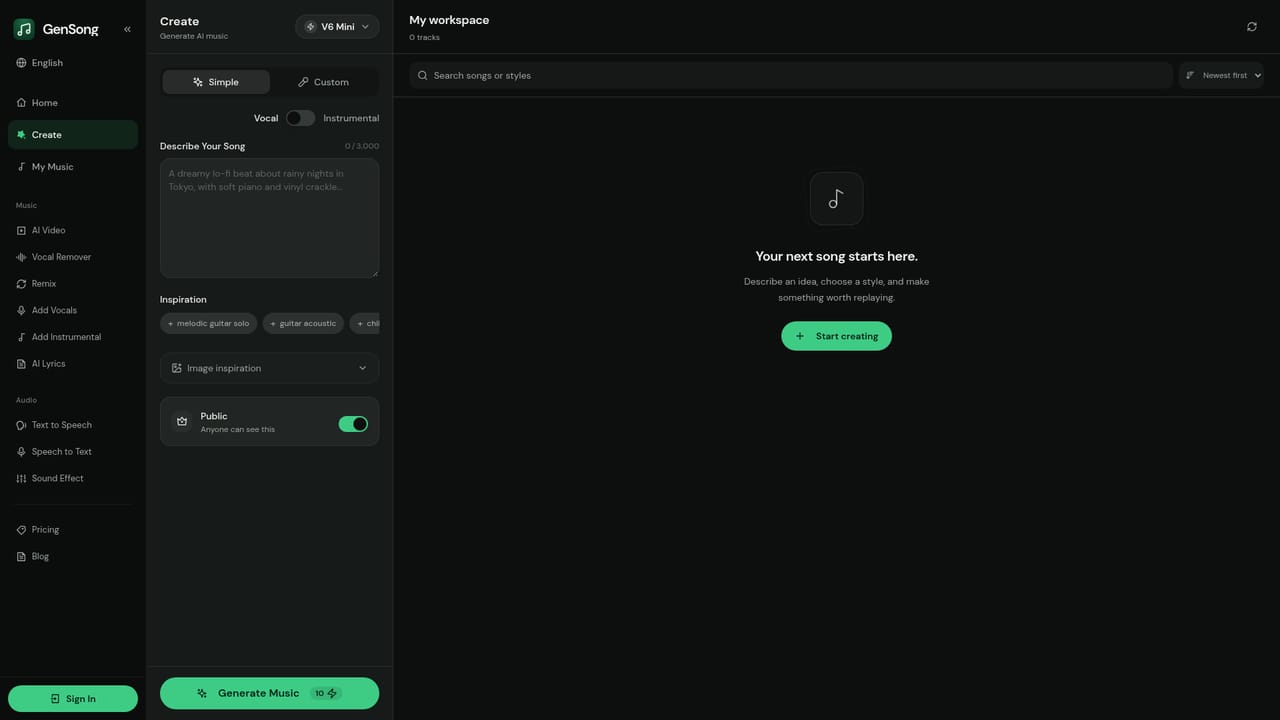This screenshot has width=1280, height=720.
Task: Click the Start creating button
Action: 836,336
